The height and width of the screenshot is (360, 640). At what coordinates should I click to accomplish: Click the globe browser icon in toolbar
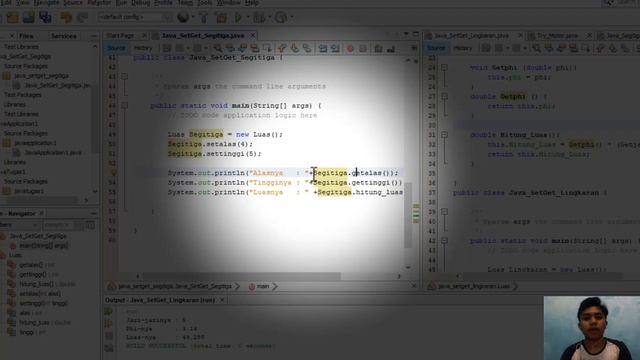183,17
